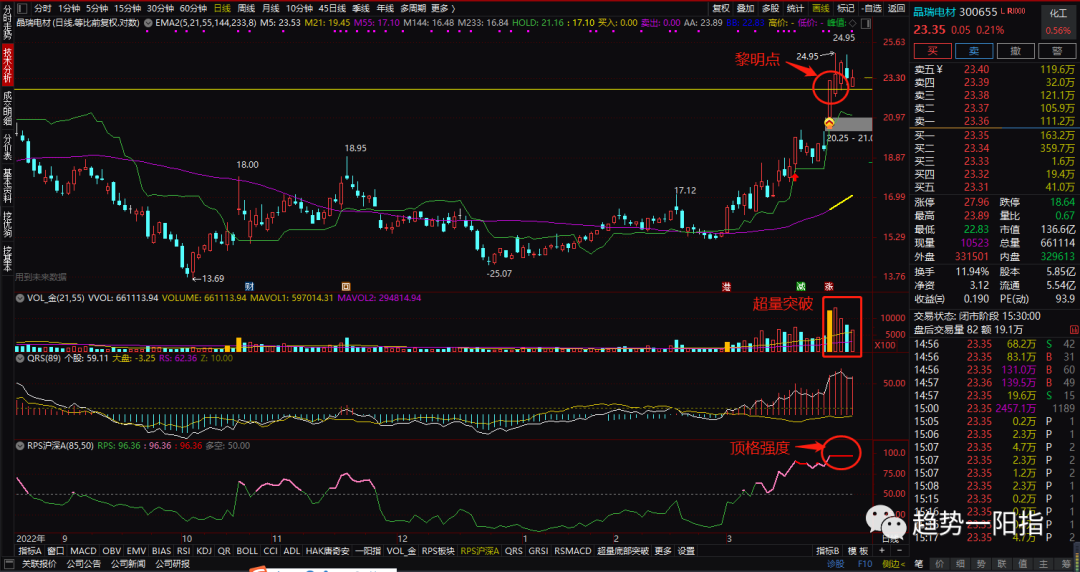Click the 财 event marker below the chart
1080x572 pixels.
point(249,286)
